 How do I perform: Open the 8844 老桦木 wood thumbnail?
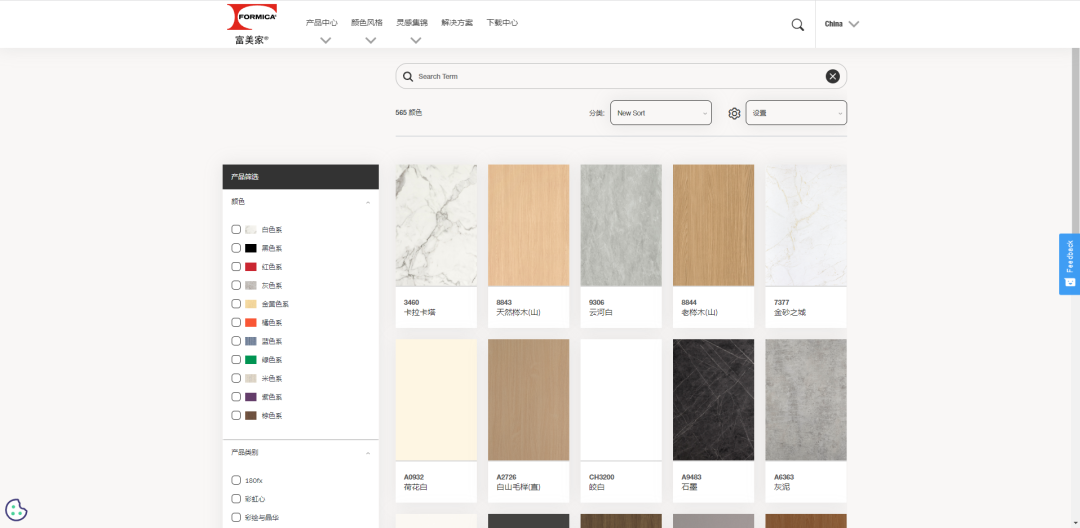pos(713,225)
